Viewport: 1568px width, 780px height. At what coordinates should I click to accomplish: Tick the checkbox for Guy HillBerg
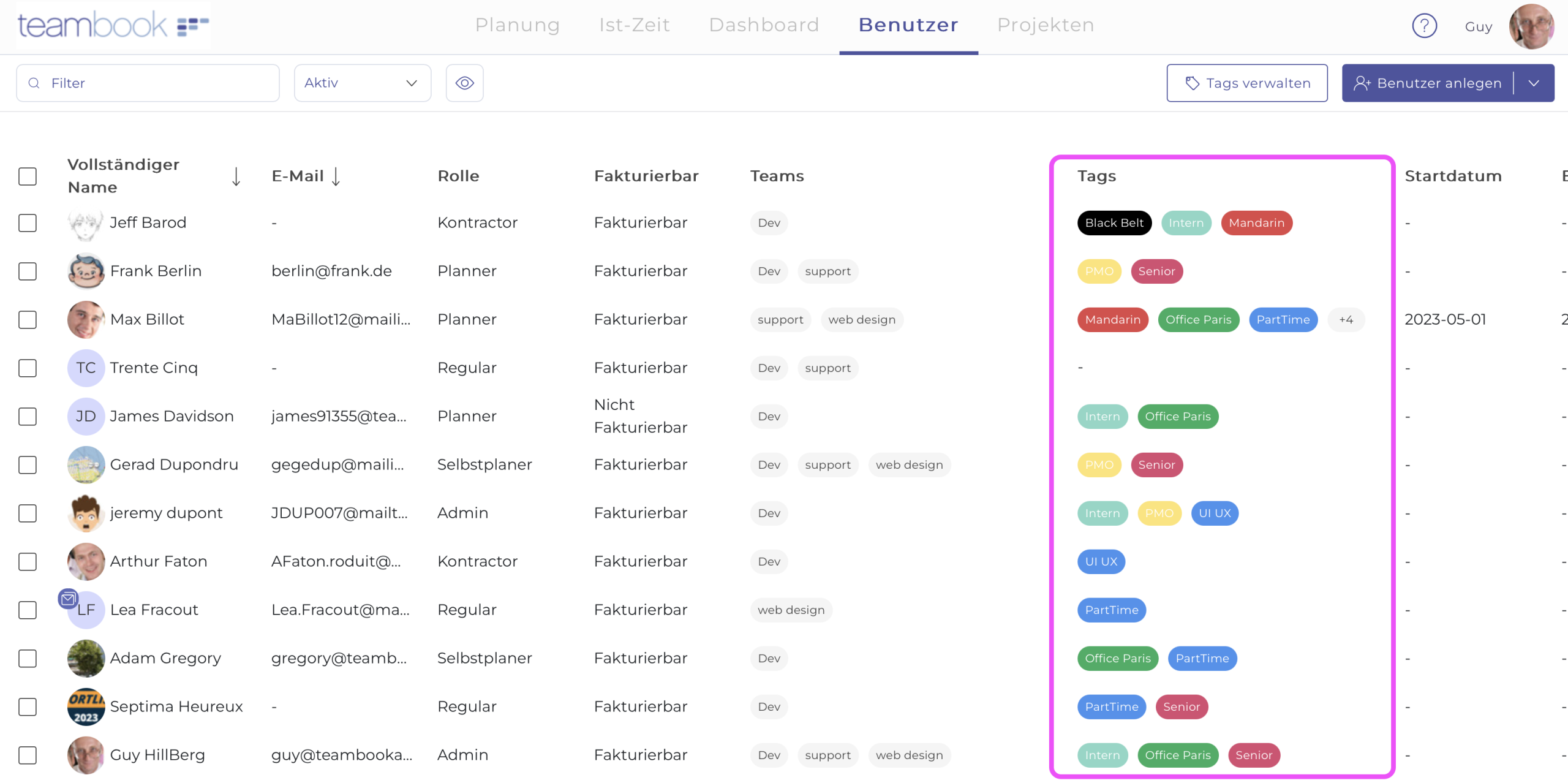[28, 755]
